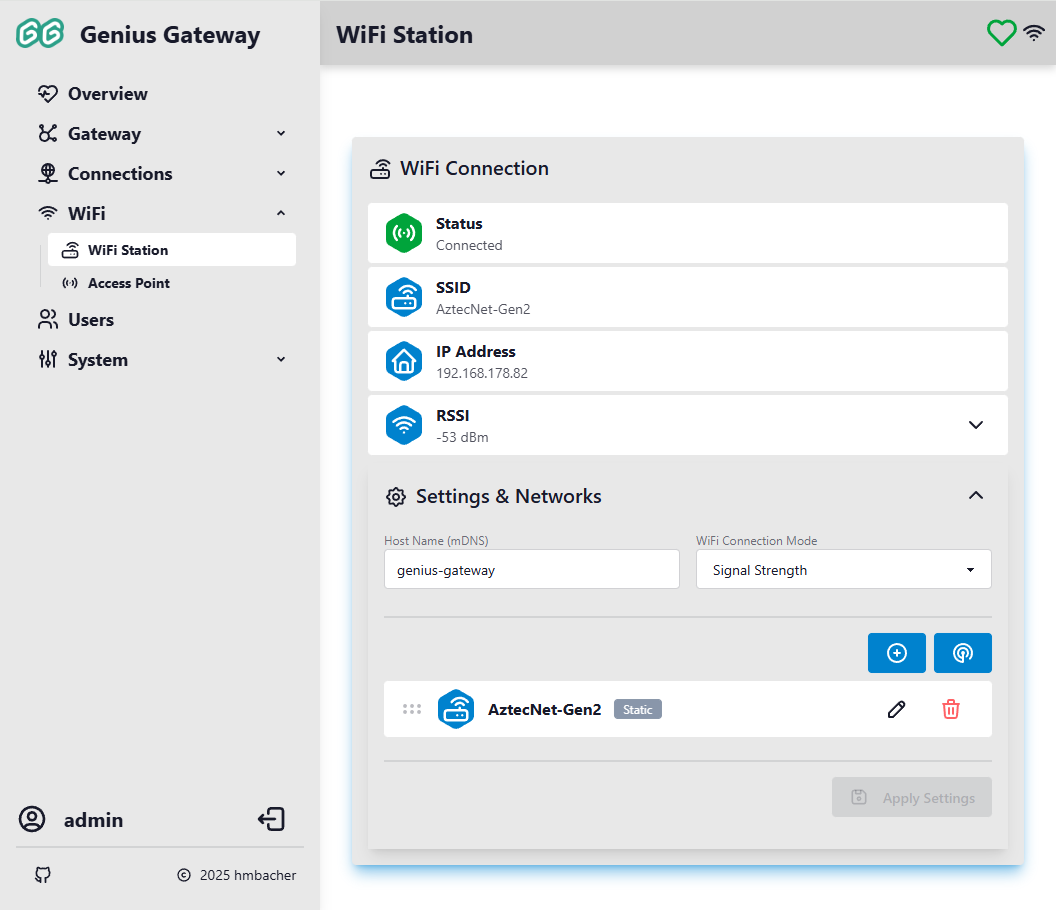Click the scan networks radar button

(962, 653)
